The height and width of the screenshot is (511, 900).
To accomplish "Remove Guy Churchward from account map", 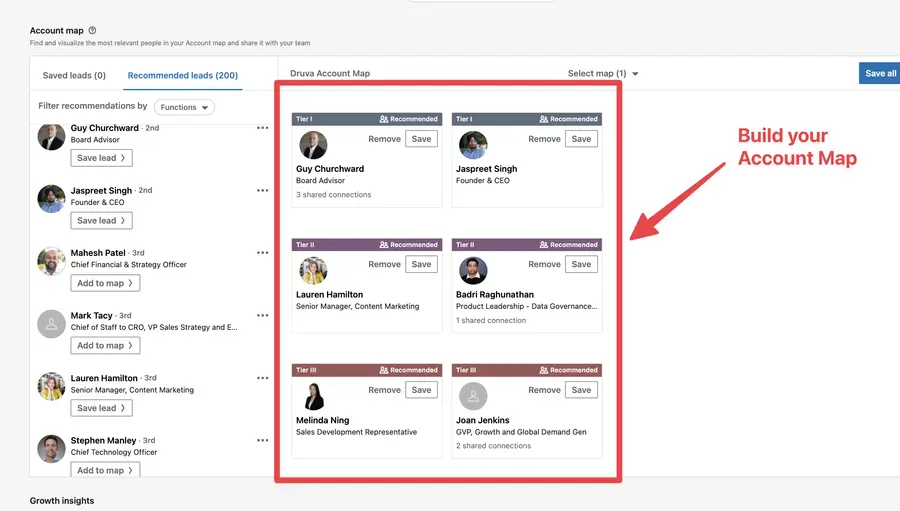I will (385, 139).
